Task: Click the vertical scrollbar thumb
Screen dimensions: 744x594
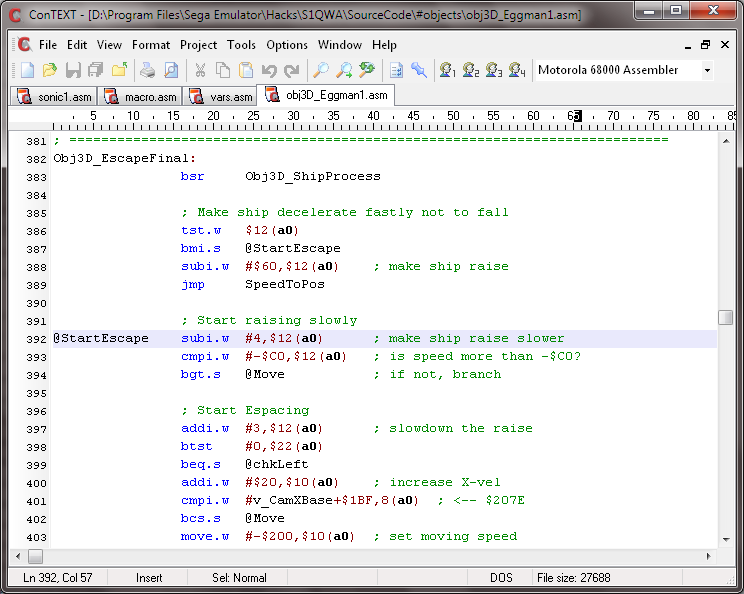Action: coord(725,317)
